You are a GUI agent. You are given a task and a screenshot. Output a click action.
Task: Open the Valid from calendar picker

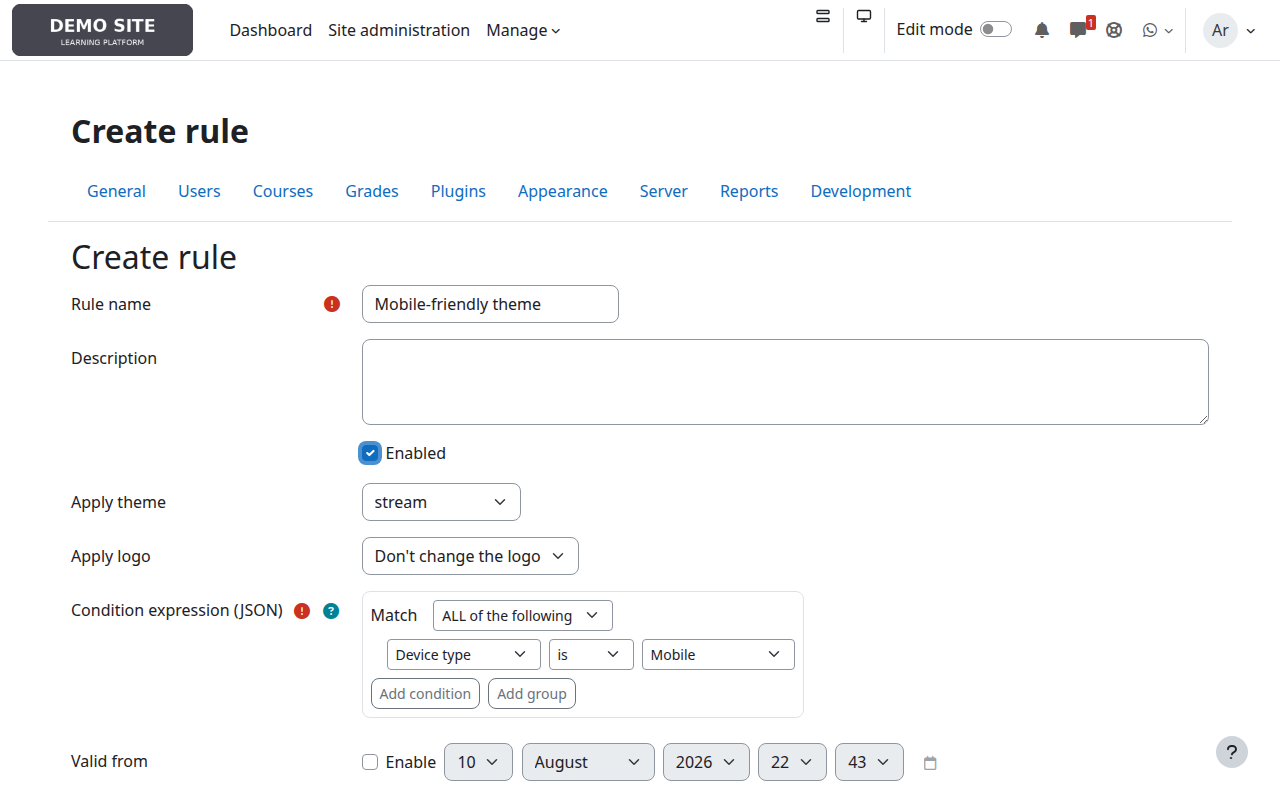(x=930, y=763)
